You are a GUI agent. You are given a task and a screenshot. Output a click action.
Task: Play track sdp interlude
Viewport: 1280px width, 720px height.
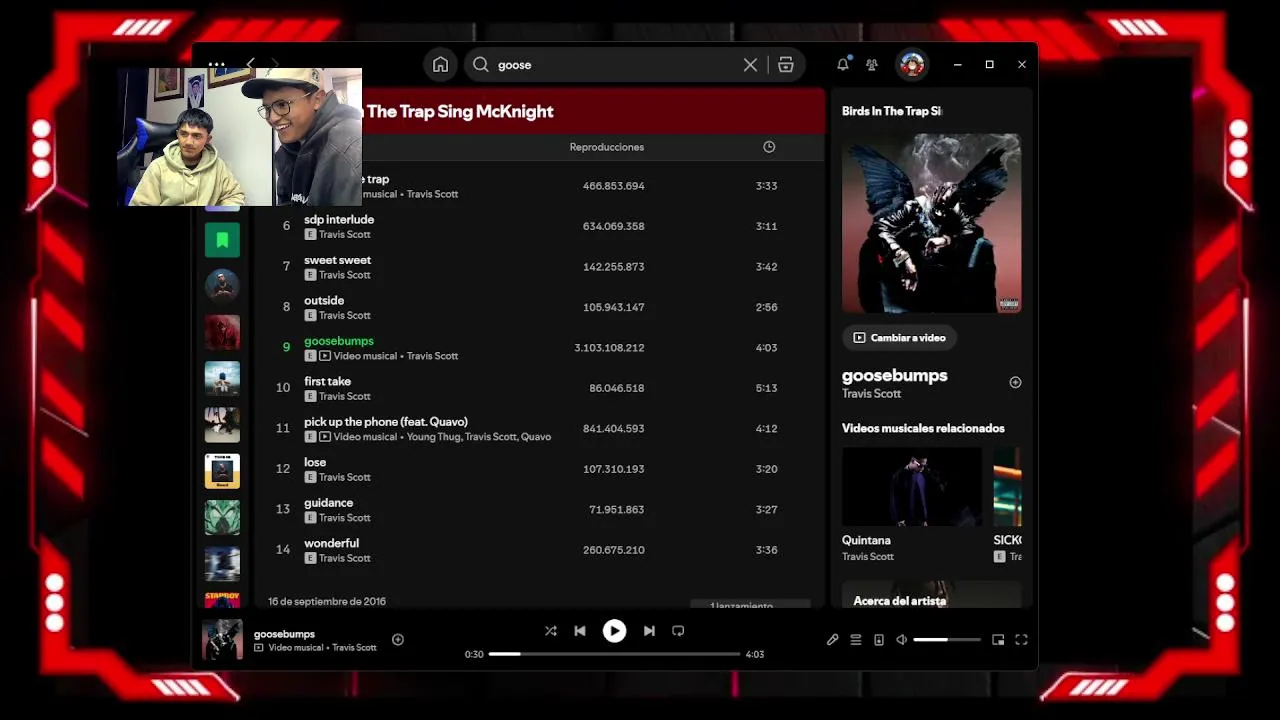click(x=540, y=226)
